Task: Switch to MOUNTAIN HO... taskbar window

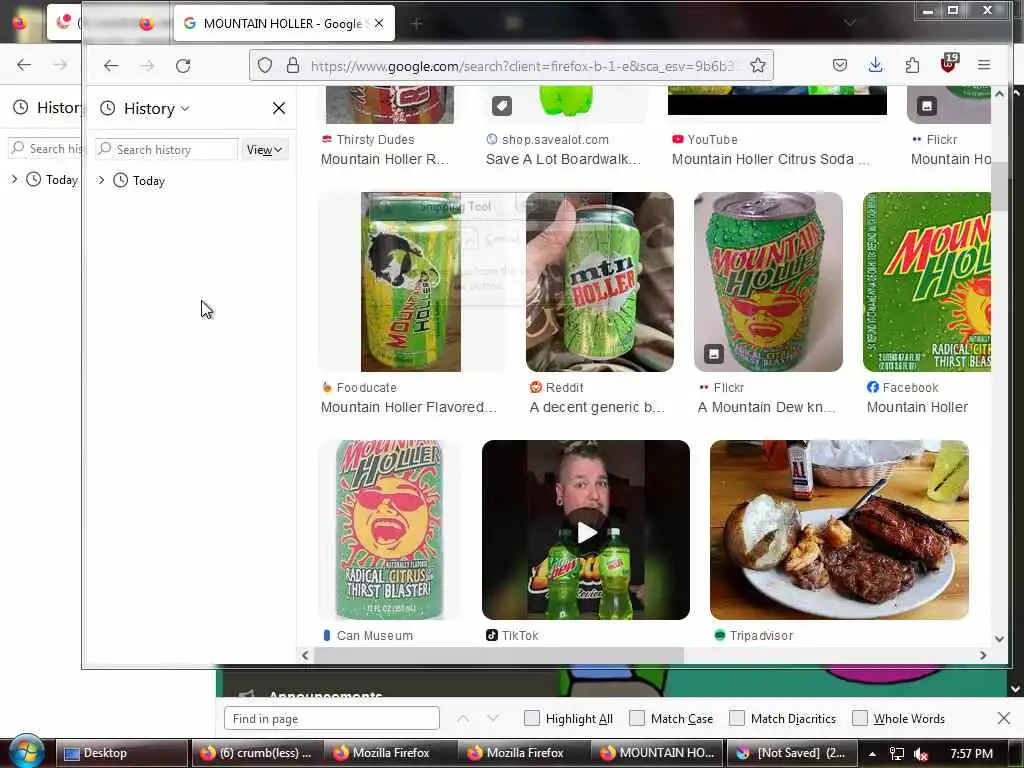Action: click(657, 753)
